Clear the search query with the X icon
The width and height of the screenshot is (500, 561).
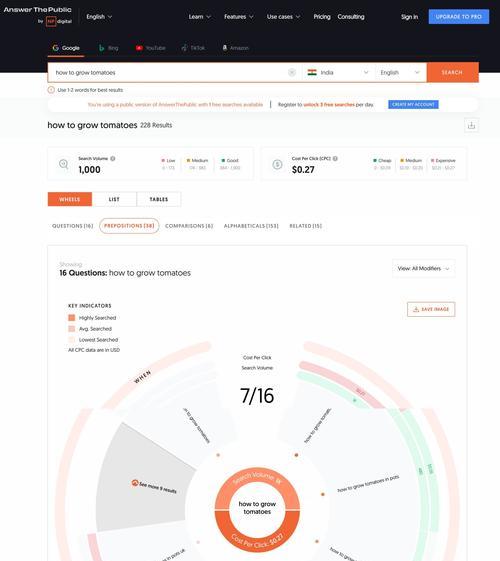(292, 73)
